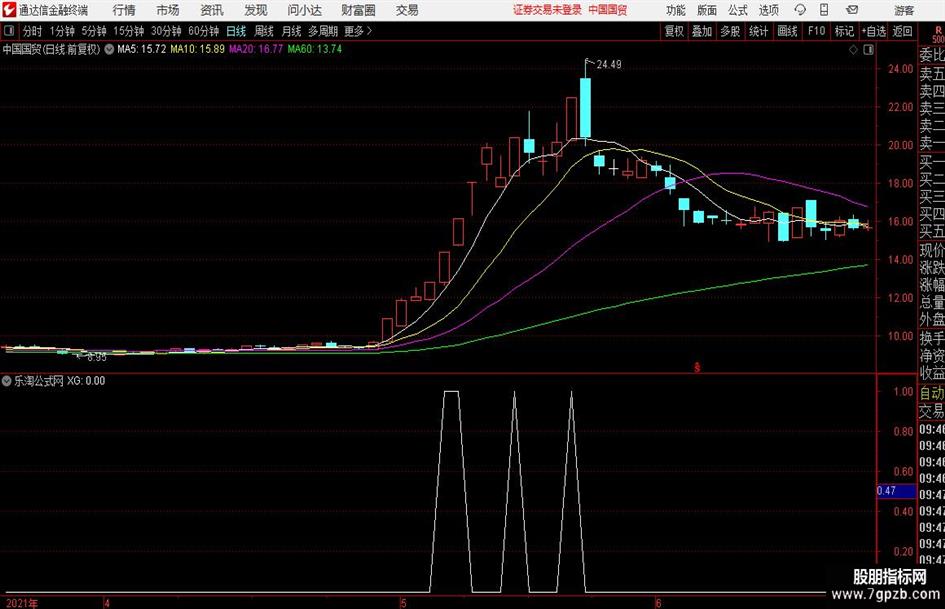The width and height of the screenshot is (945, 609).
Task: Open the mail message icon
Action: [852, 10]
